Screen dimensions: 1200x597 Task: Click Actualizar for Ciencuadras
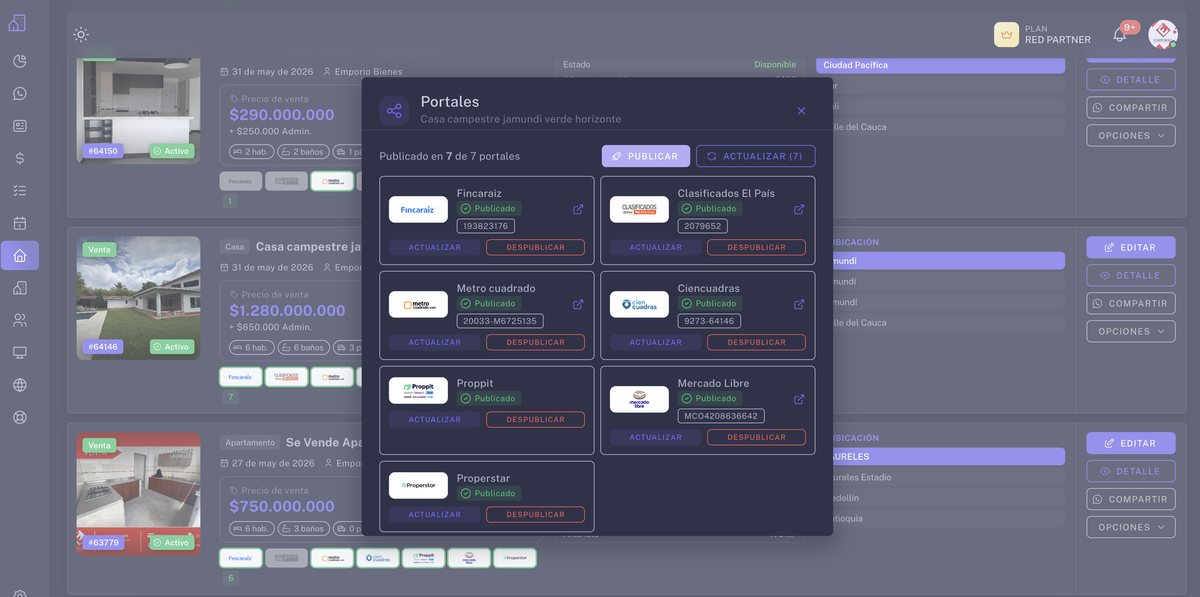click(x=656, y=342)
